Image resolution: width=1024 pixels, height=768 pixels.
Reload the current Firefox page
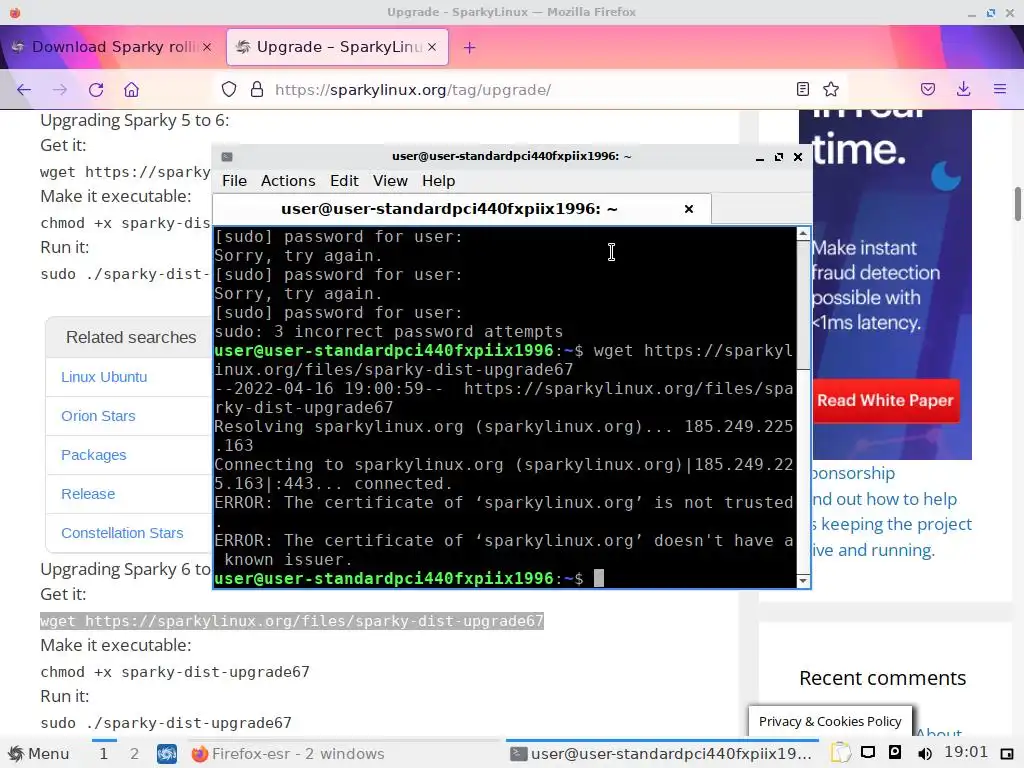[x=96, y=89]
